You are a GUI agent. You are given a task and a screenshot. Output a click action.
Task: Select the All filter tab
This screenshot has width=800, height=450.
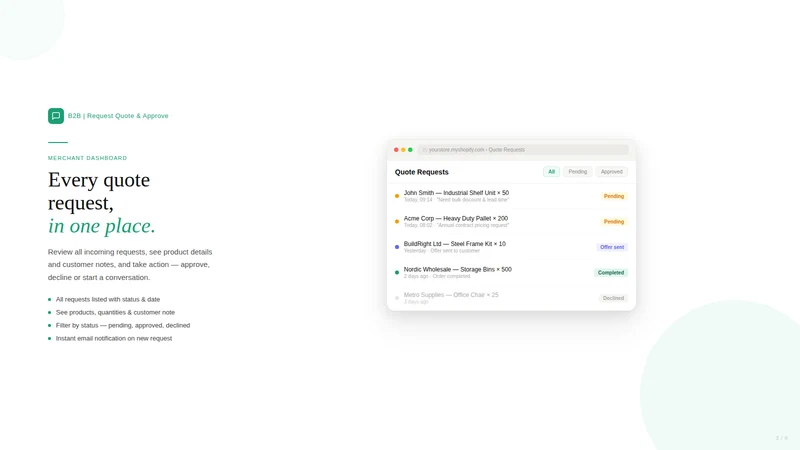[x=552, y=172]
